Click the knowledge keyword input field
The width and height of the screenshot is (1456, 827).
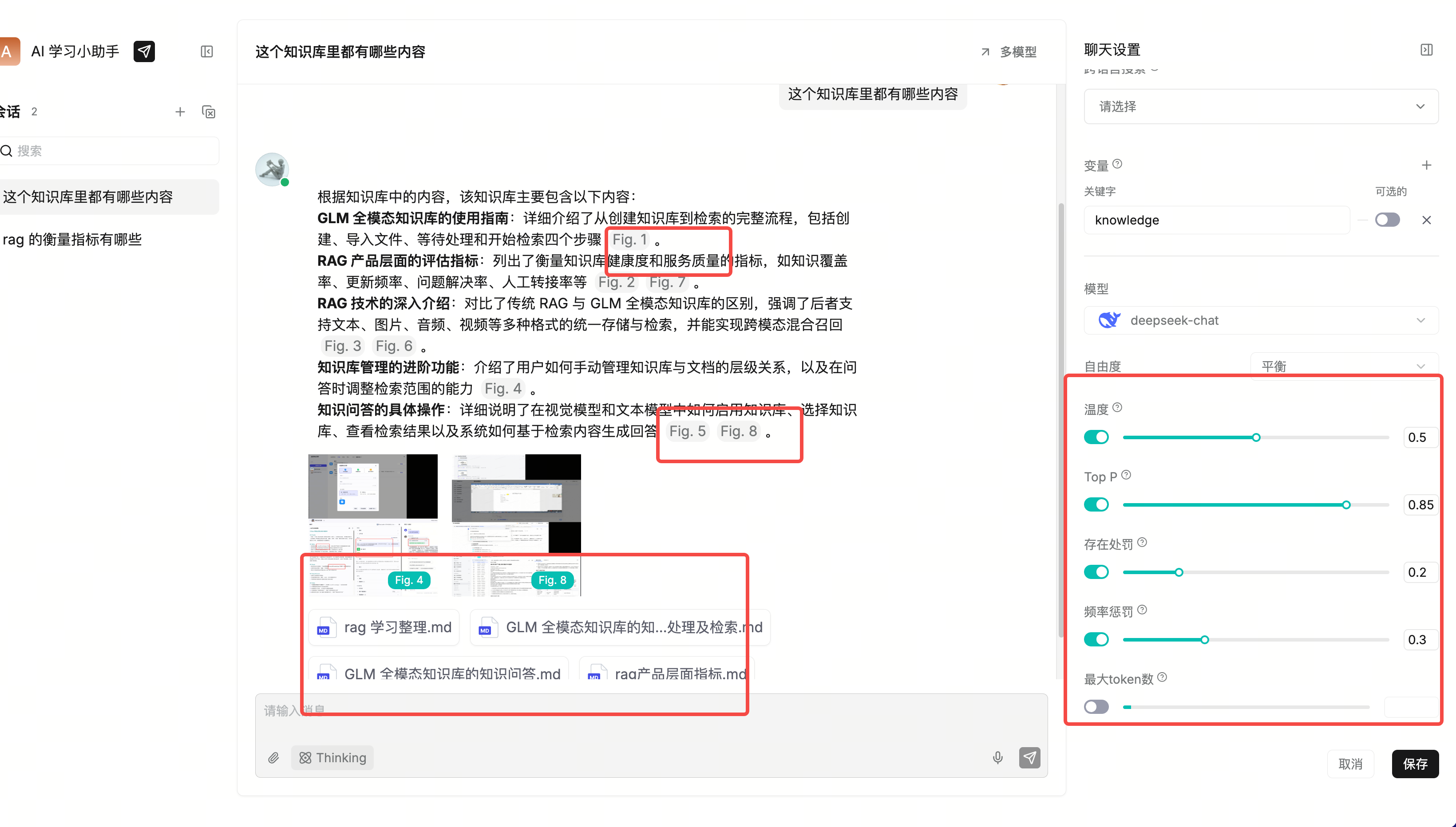1217,220
